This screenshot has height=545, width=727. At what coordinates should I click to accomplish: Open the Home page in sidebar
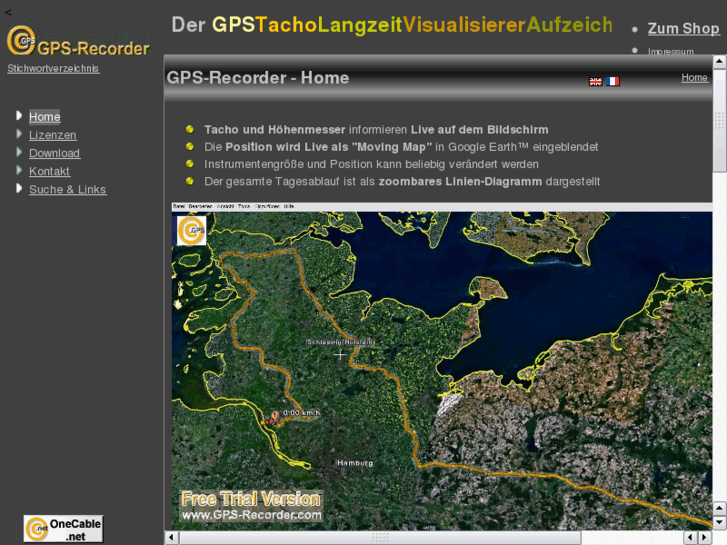coord(45,116)
